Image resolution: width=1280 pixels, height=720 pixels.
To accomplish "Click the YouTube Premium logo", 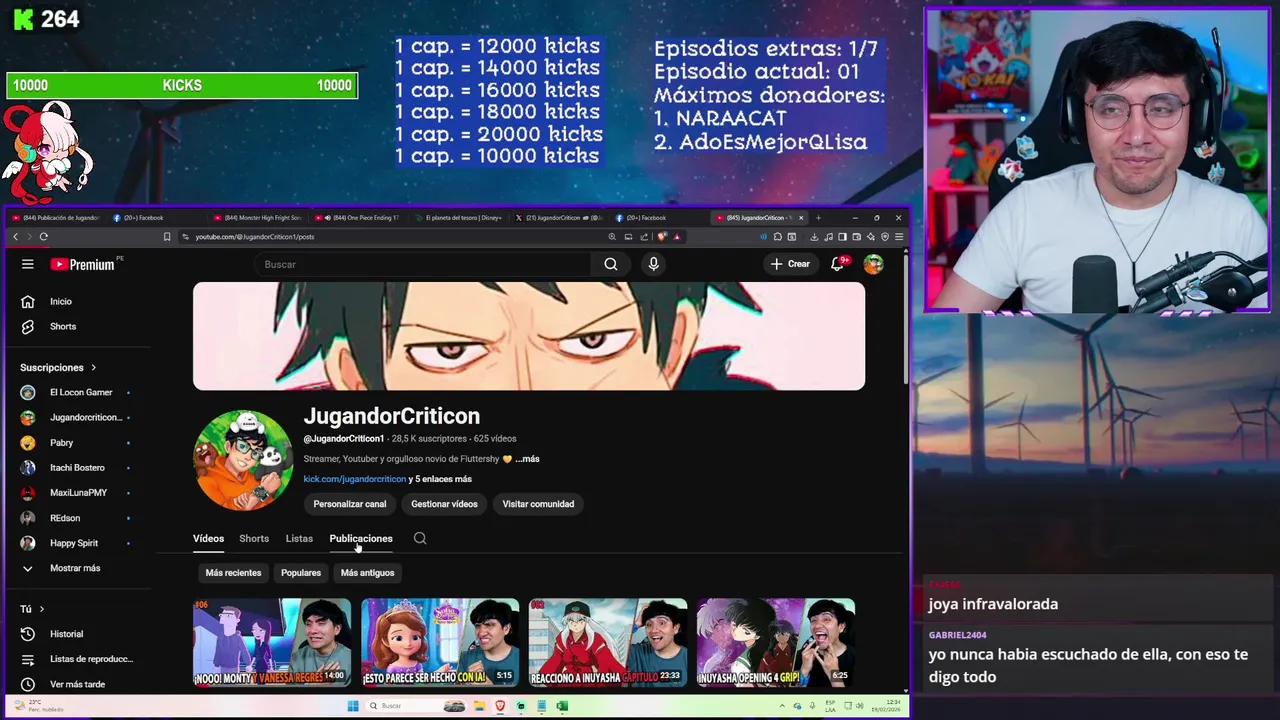I will (x=83, y=264).
